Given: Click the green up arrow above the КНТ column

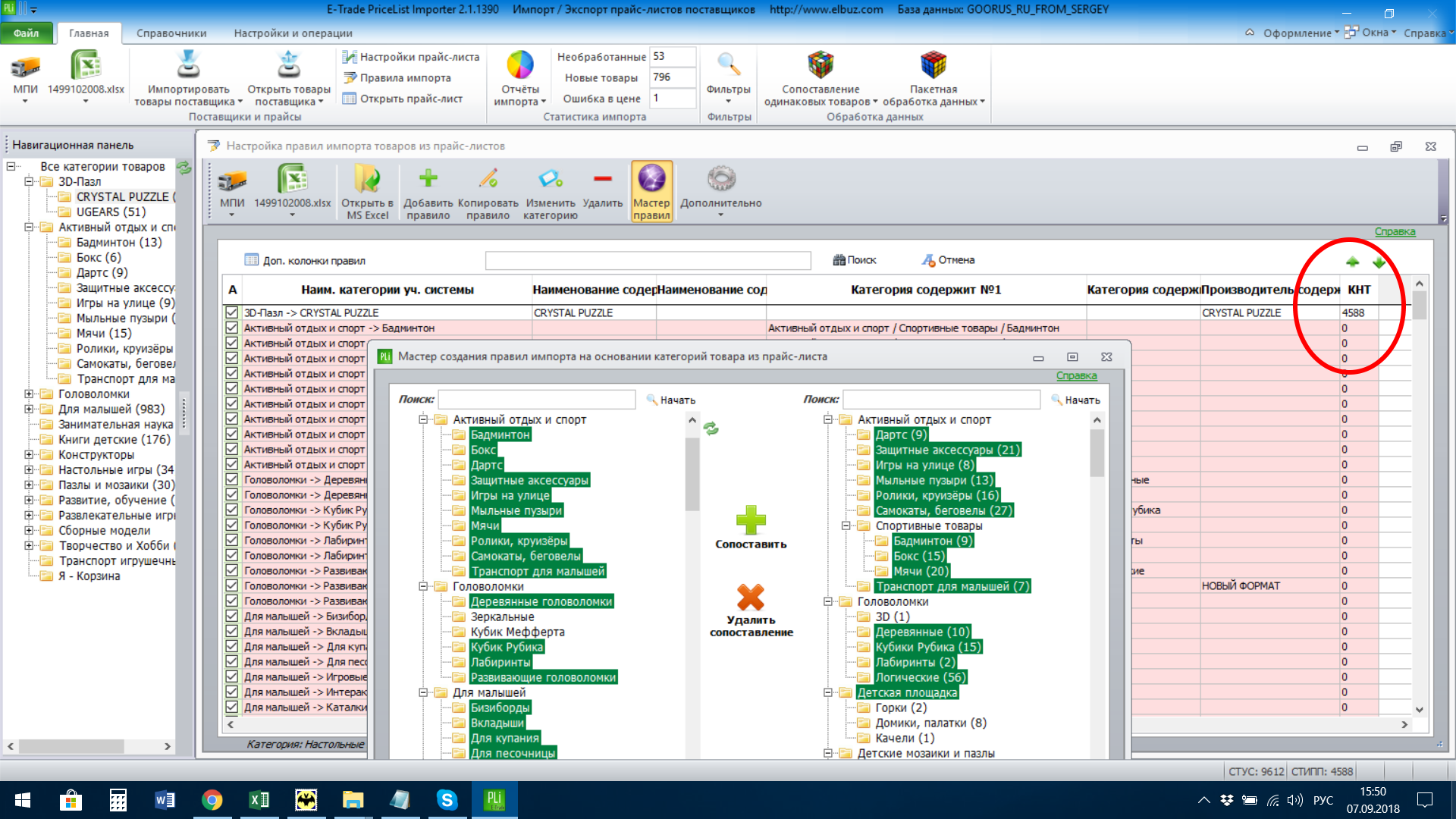Looking at the screenshot, I should (1353, 262).
